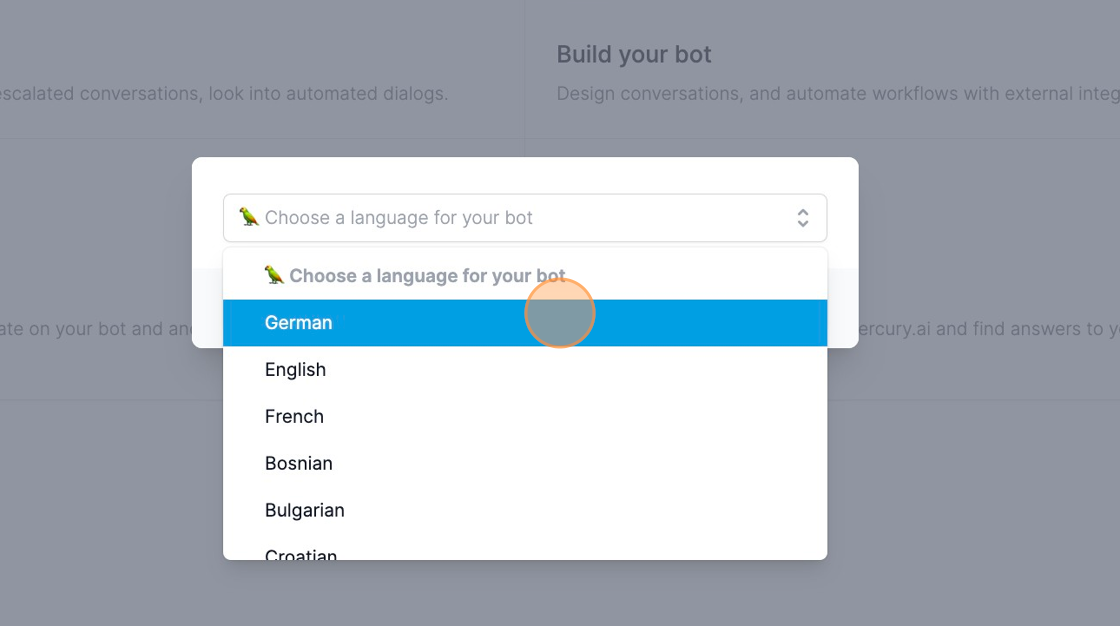The height and width of the screenshot is (626, 1120).
Task: Click the "ate on your bot" text behind dialog
Action: (x=96, y=329)
